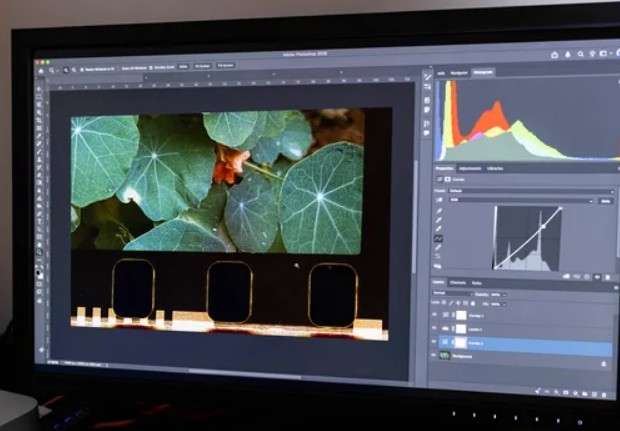The image size is (620, 431).
Task: Click the lightbulb Learn icon
Action: tap(592, 54)
